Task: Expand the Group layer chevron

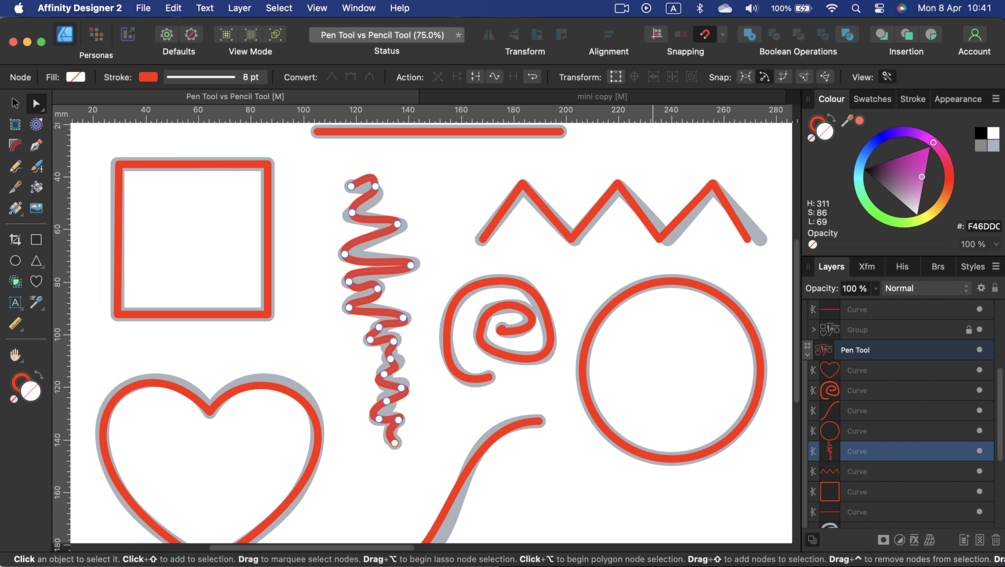Action: 813,329
